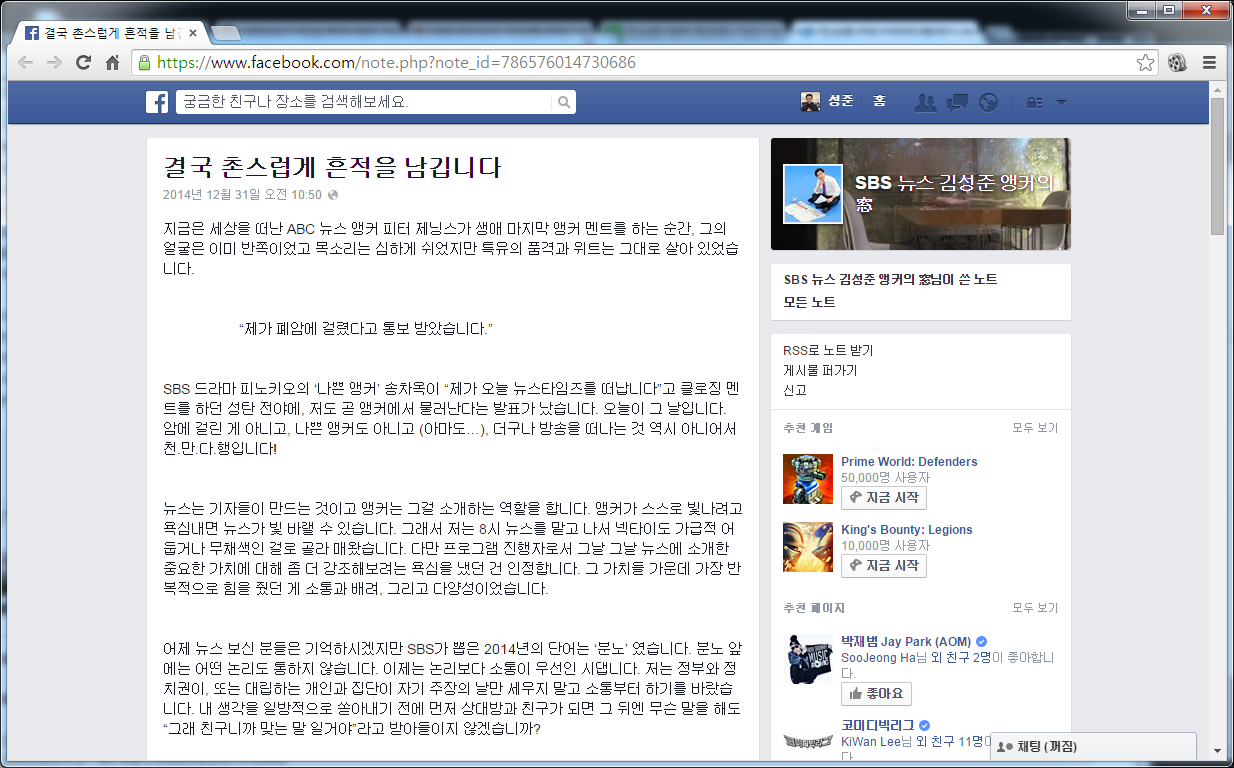This screenshot has height=768, width=1234.
Task: Reload the current Facebook page
Action: [x=84, y=62]
